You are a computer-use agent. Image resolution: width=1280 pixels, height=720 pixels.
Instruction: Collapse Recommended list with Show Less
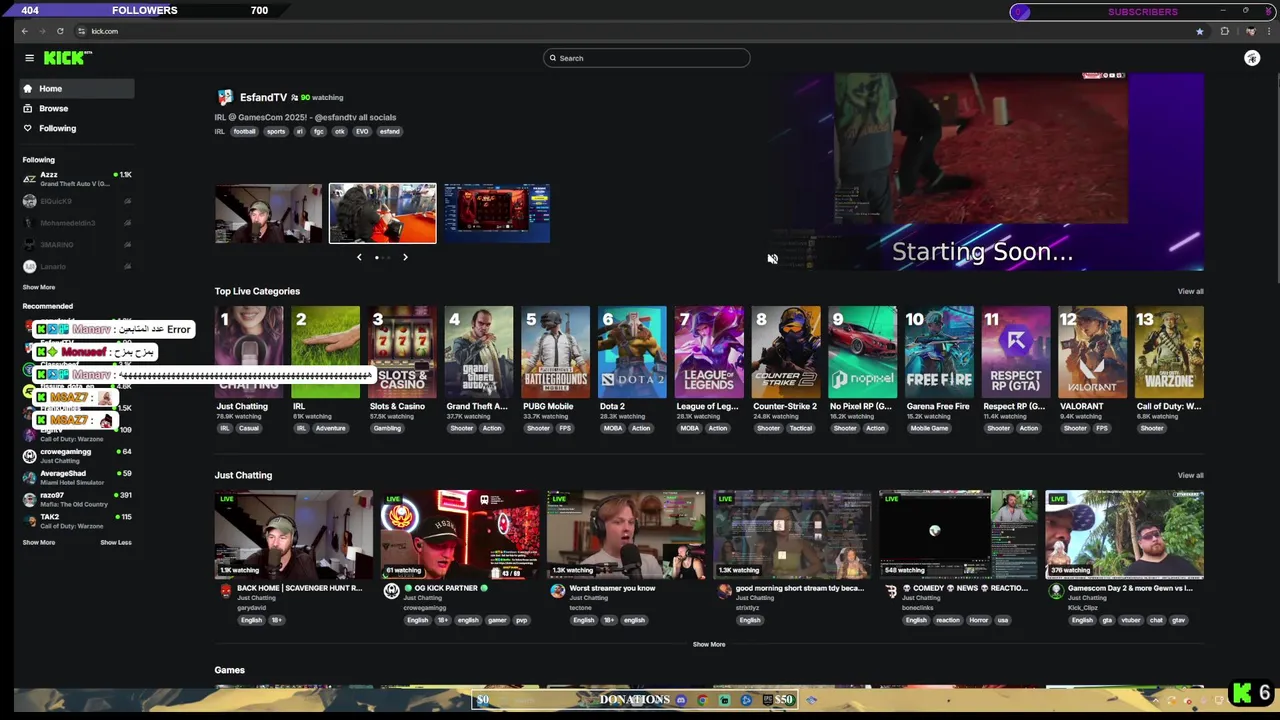point(116,542)
